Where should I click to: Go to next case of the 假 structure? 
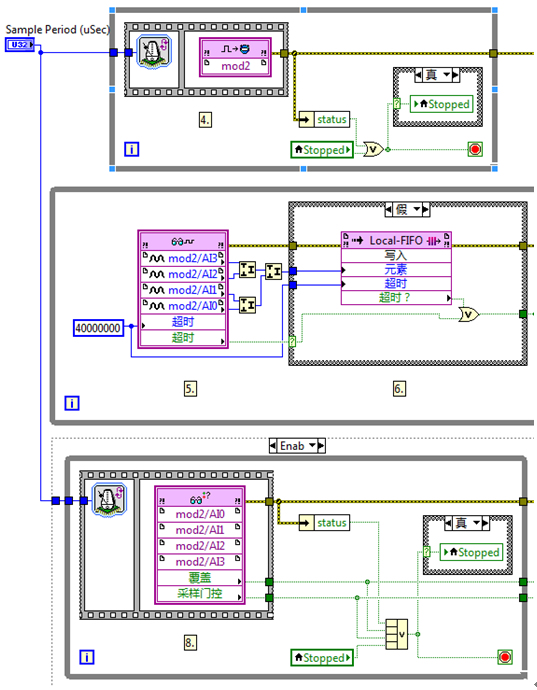coord(426,209)
